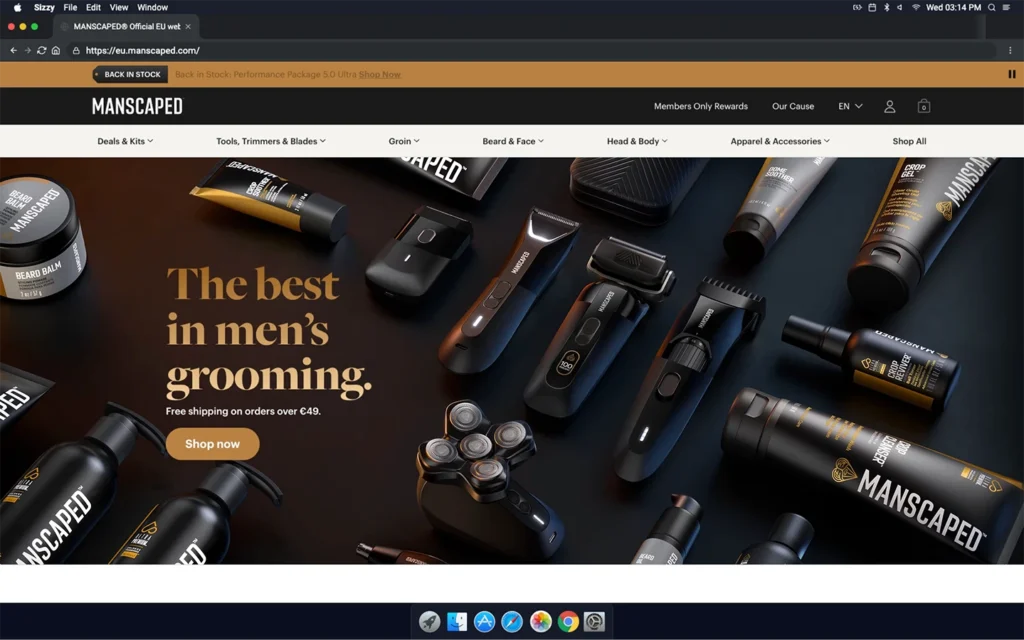Open the Head & Body dropdown
Screen dimensions: 1024x640
click(636, 141)
